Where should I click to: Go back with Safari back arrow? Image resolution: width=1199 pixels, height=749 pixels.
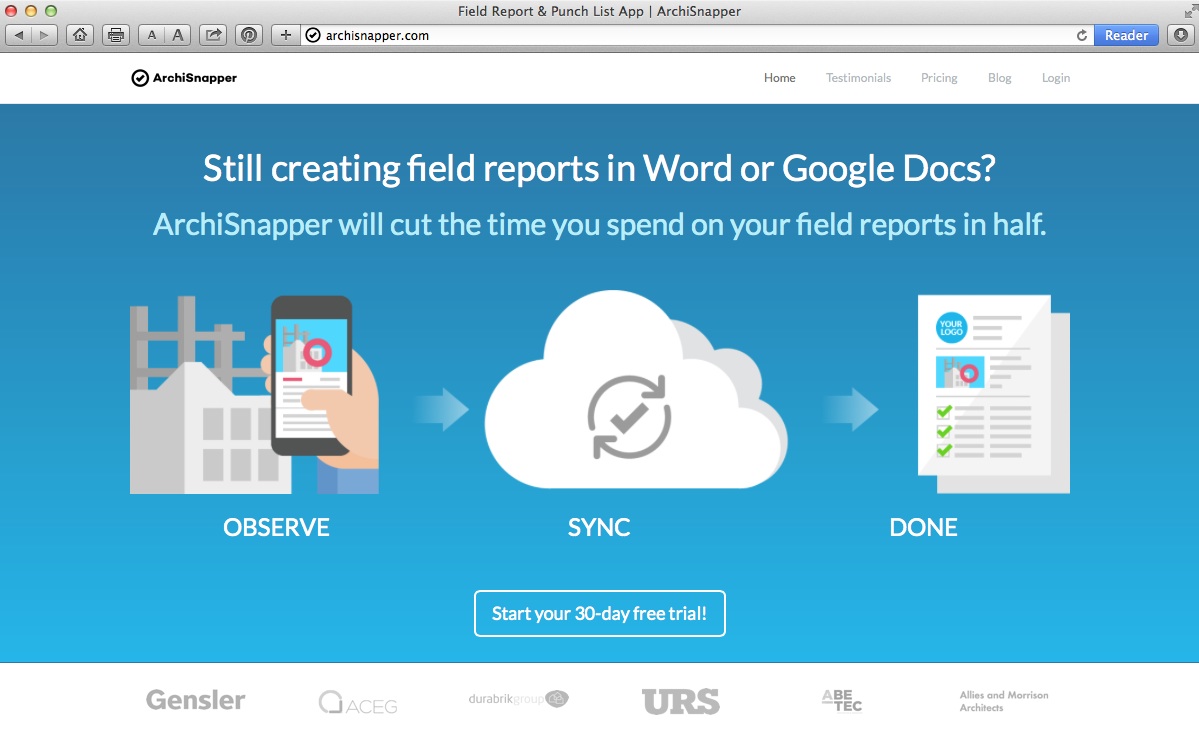pos(19,35)
